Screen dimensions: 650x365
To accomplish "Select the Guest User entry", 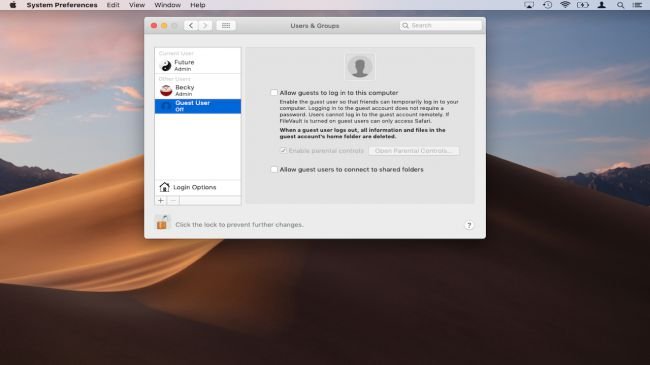I will pyautogui.click(x=198, y=106).
